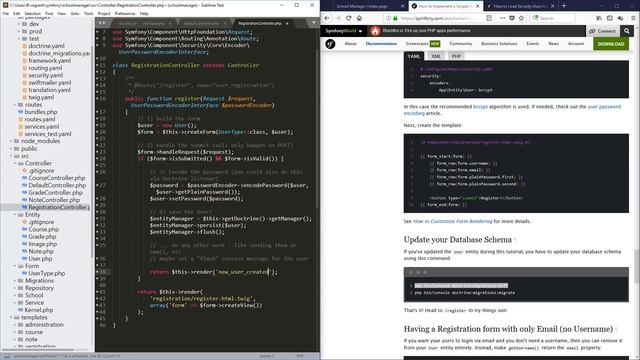Open User.php in Entity folder

[x=40, y=259]
